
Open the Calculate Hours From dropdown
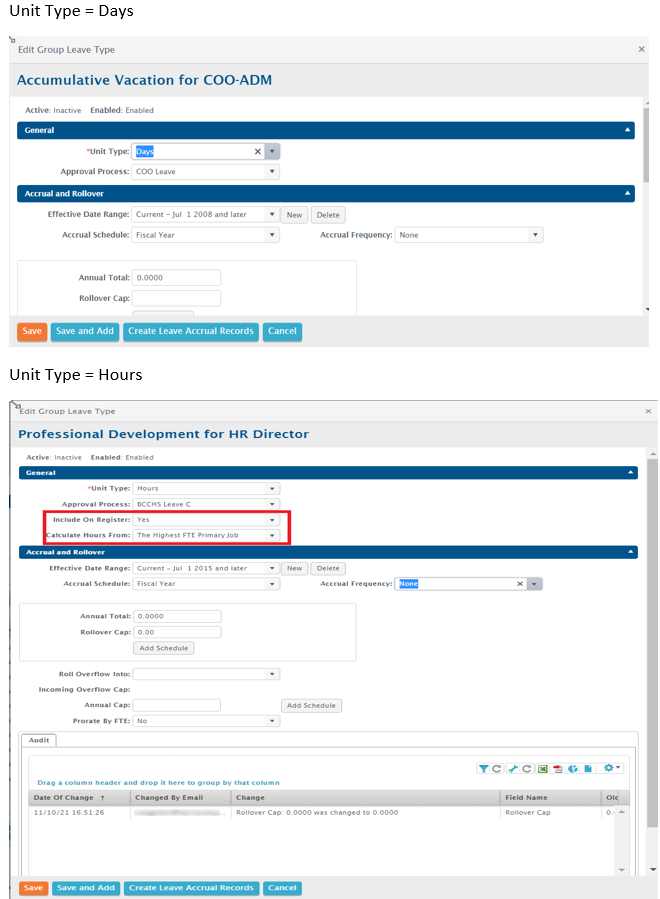[x=271, y=536]
